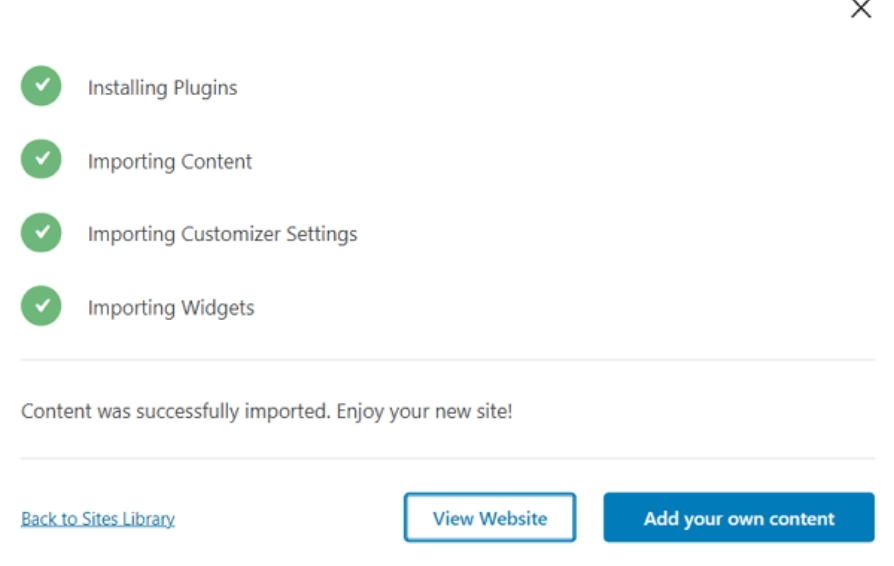Click the Installing Plugins step label
The height and width of the screenshot is (566, 894).
click(162, 88)
